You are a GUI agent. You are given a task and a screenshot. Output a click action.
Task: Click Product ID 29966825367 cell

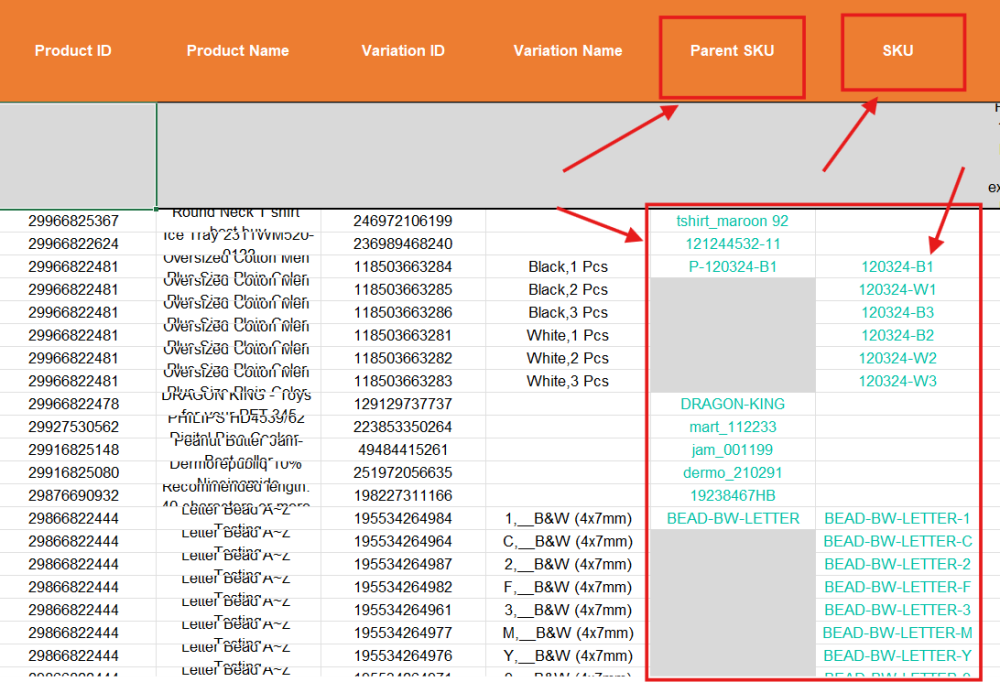point(73,221)
